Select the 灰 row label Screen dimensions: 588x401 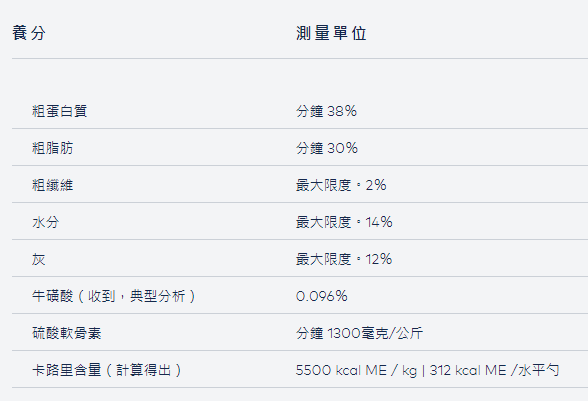click(x=39, y=259)
